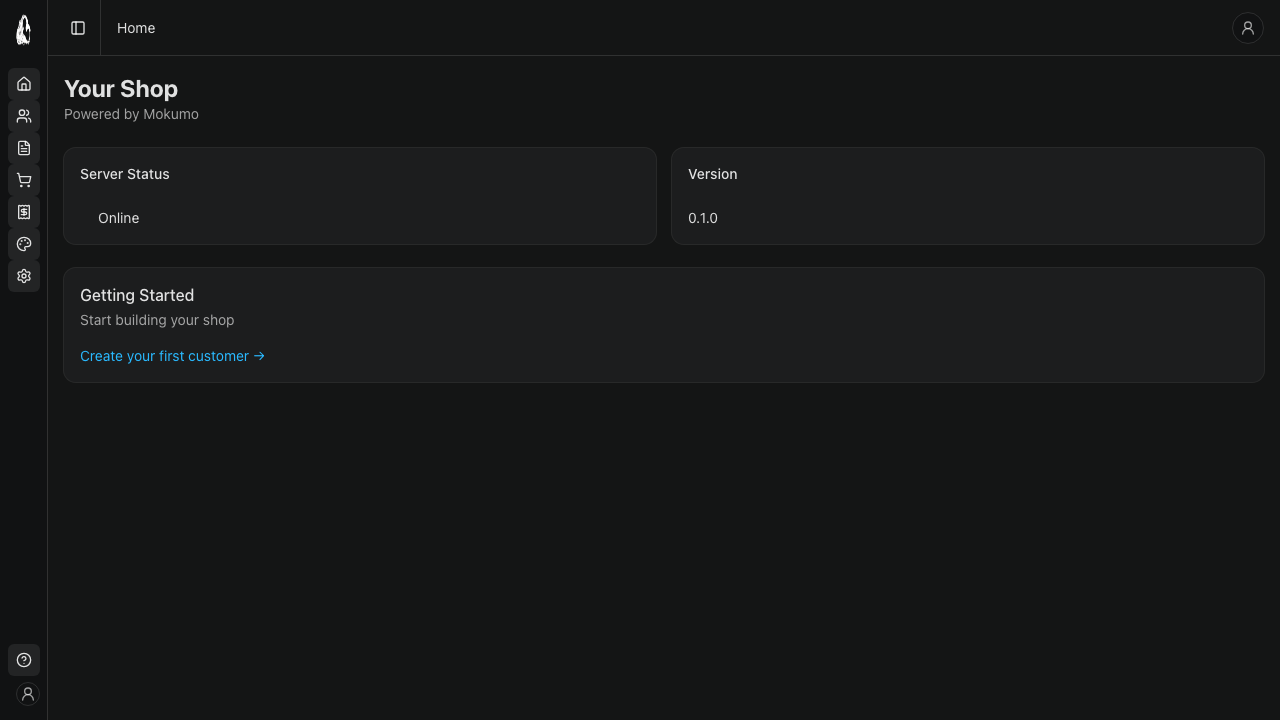Open the settings gear icon in the sidebar
The image size is (1280, 720).
(x=24, y=276)
